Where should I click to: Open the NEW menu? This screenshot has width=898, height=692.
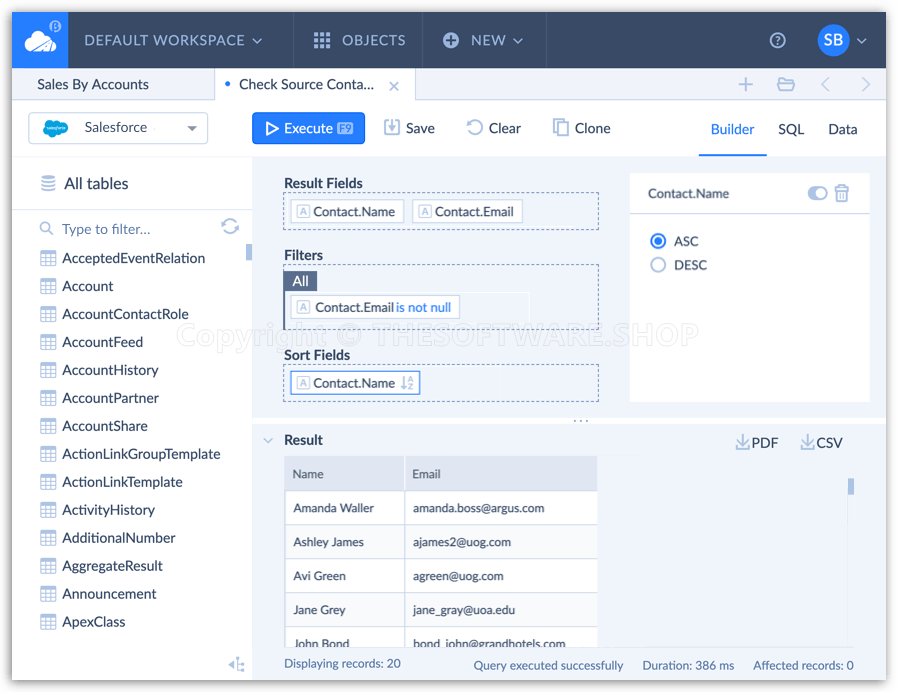(x=484, y=40)
